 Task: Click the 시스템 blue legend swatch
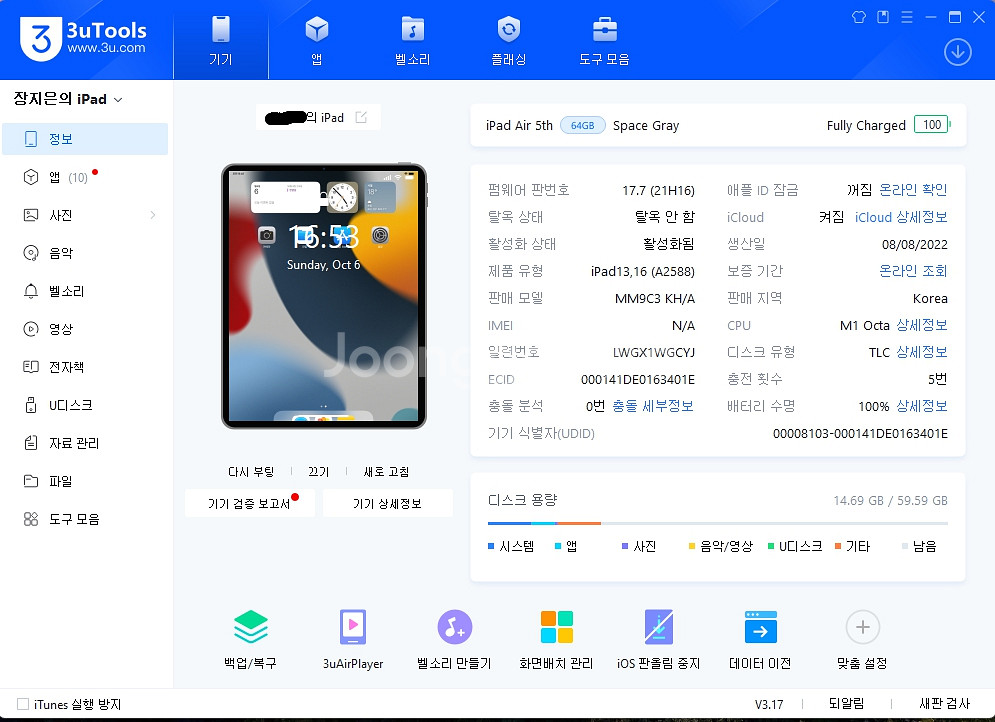coord(491,546)
